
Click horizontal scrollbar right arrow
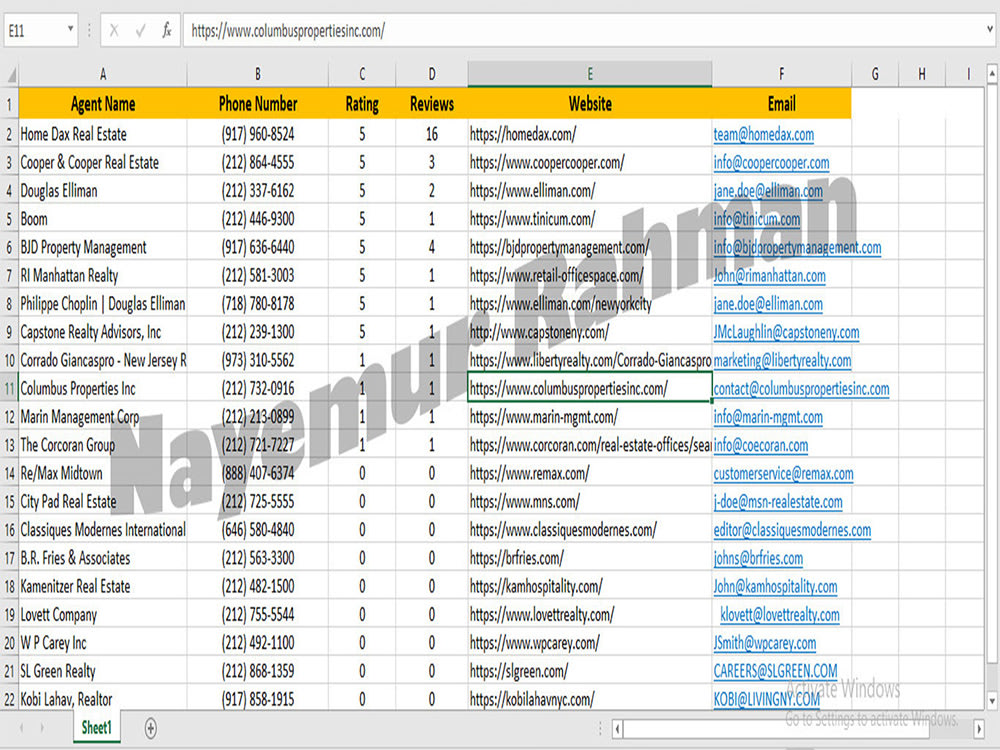point(979,728)
